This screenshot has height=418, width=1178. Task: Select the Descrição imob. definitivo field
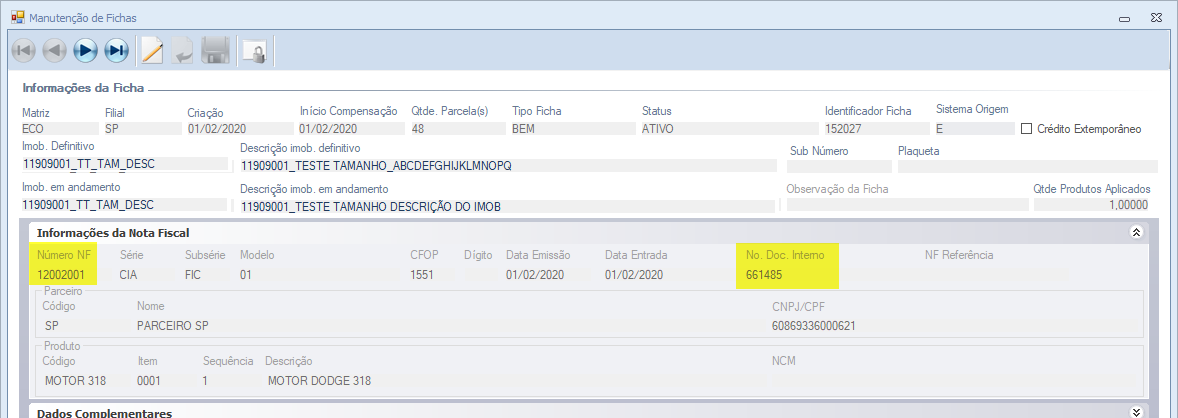pos(507,165)
